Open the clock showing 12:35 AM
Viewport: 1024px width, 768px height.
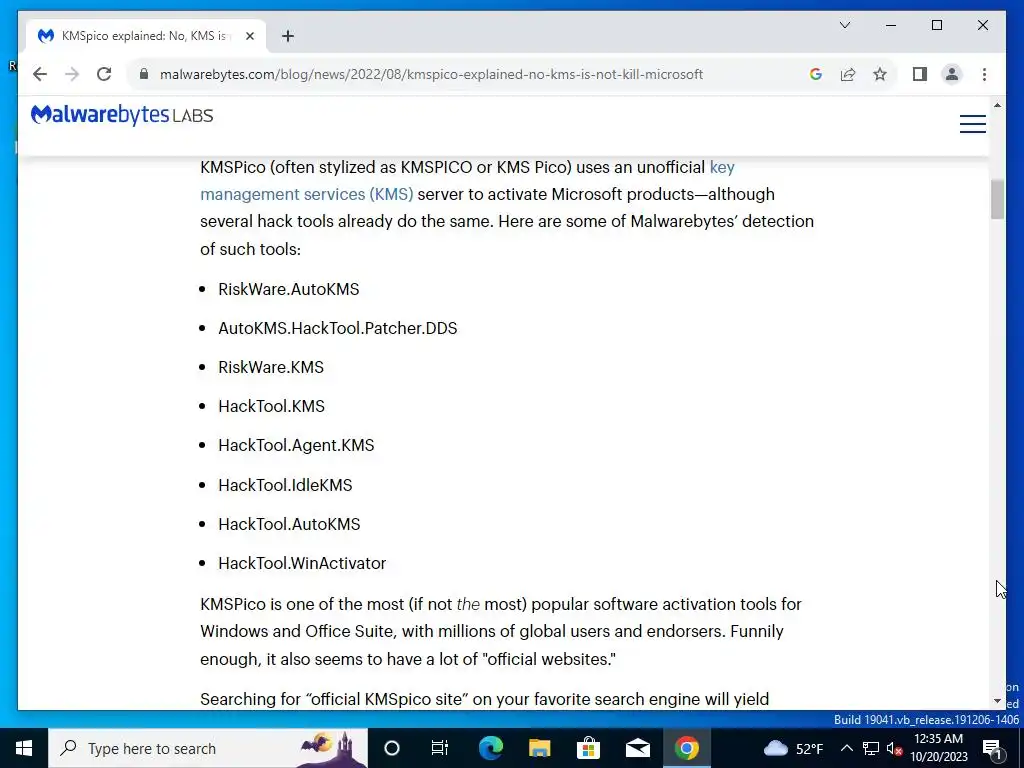938,748
